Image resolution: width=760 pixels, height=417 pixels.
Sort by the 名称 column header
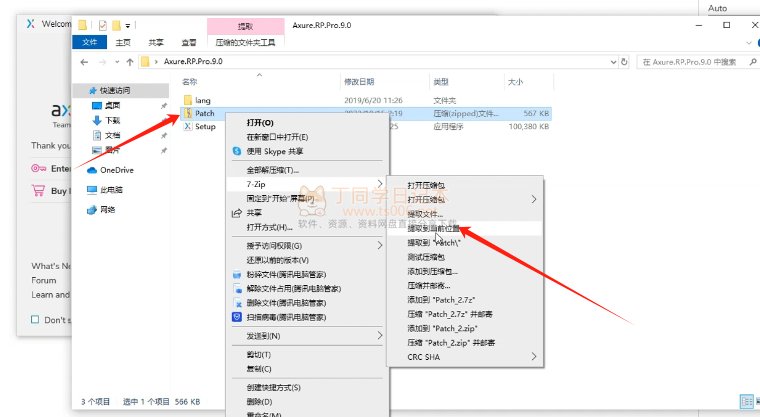pos(190,82)
